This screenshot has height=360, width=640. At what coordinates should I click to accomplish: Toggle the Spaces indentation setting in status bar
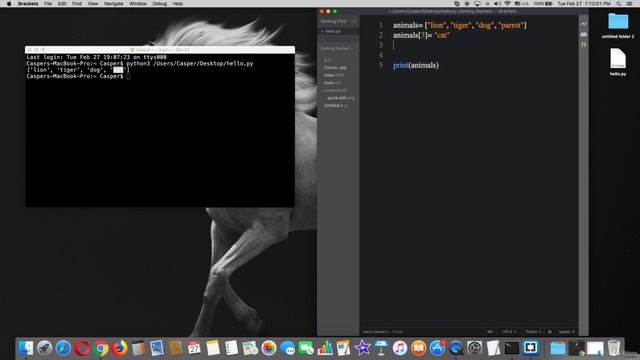point(566,332)
